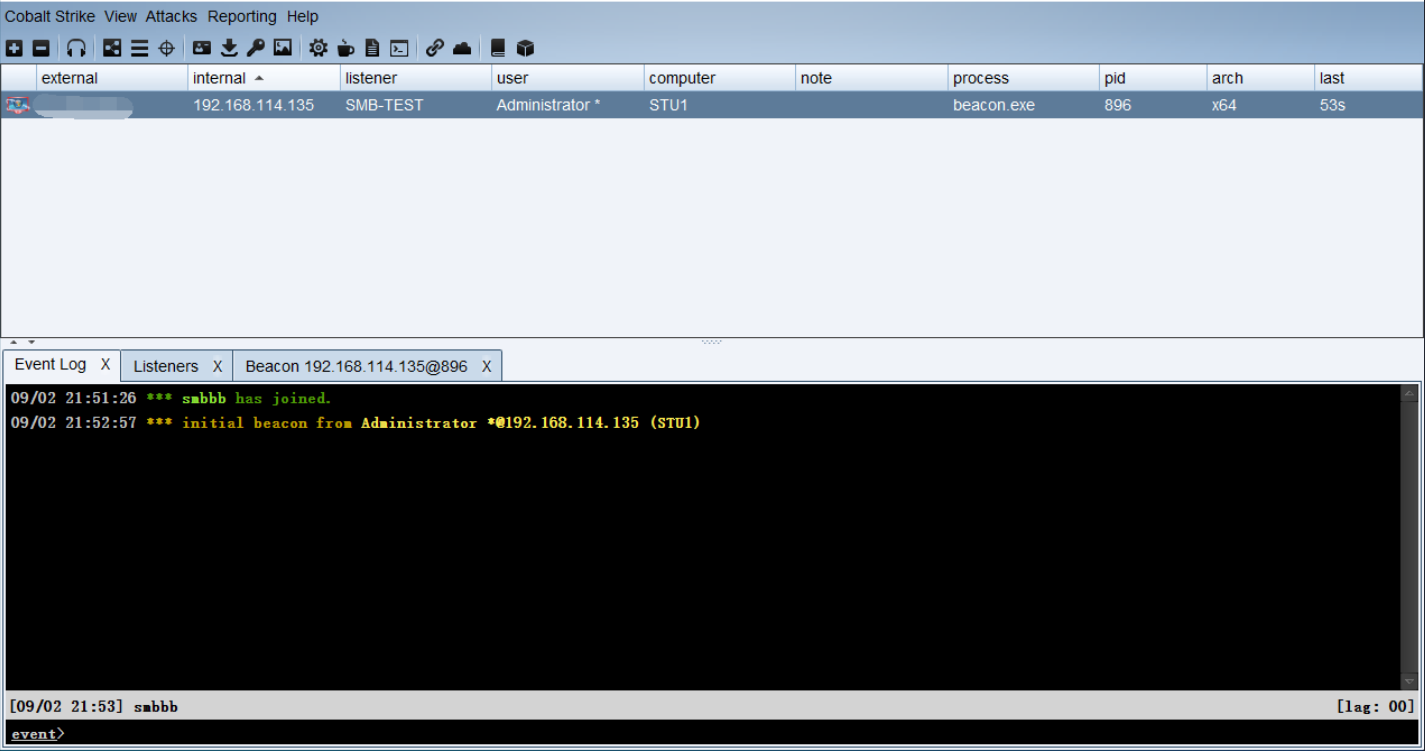Switch to session table view icon
1425x751 pixels.
[x=139, y=48]
